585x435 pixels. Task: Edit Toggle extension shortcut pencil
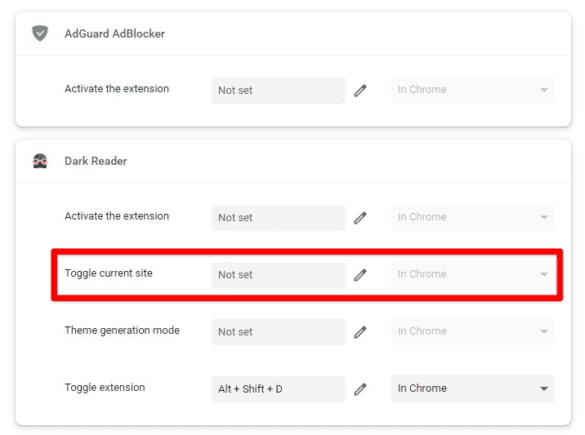pos(360,389)
